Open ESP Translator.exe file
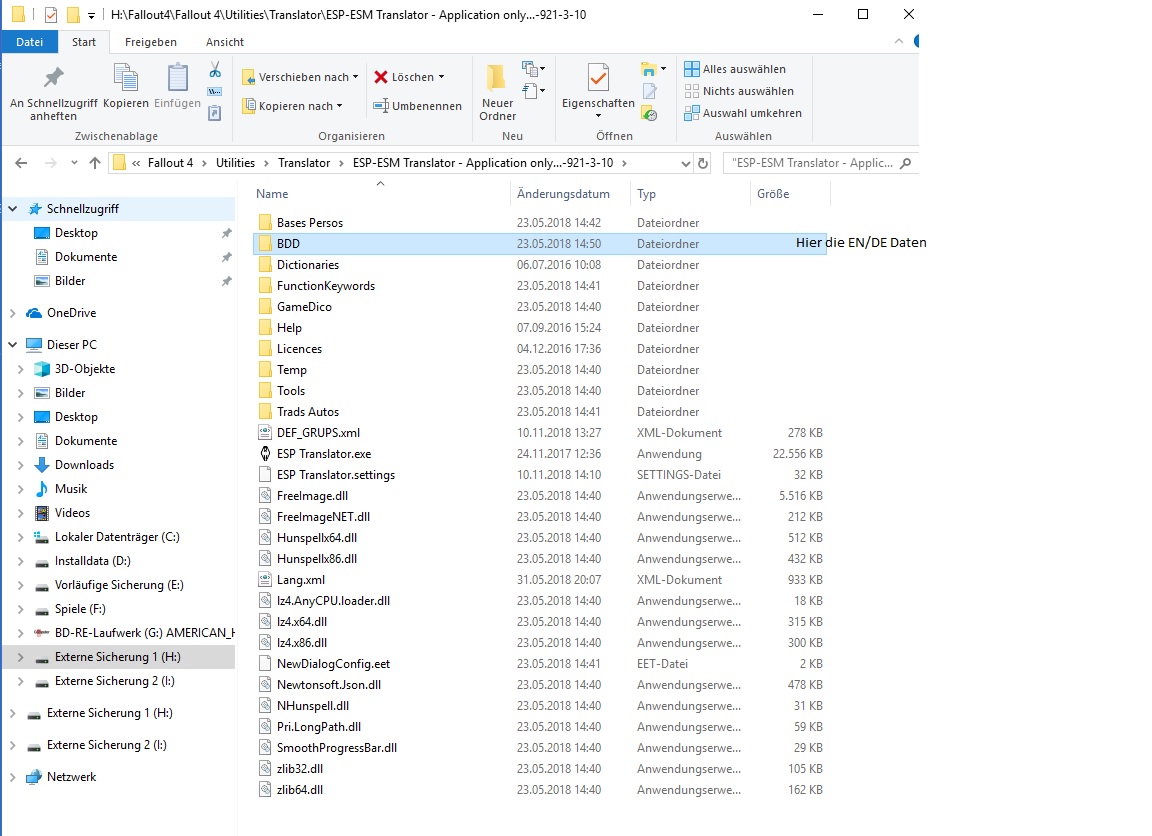This screenshot has height=836, width=1152. (x=323, y=454)
